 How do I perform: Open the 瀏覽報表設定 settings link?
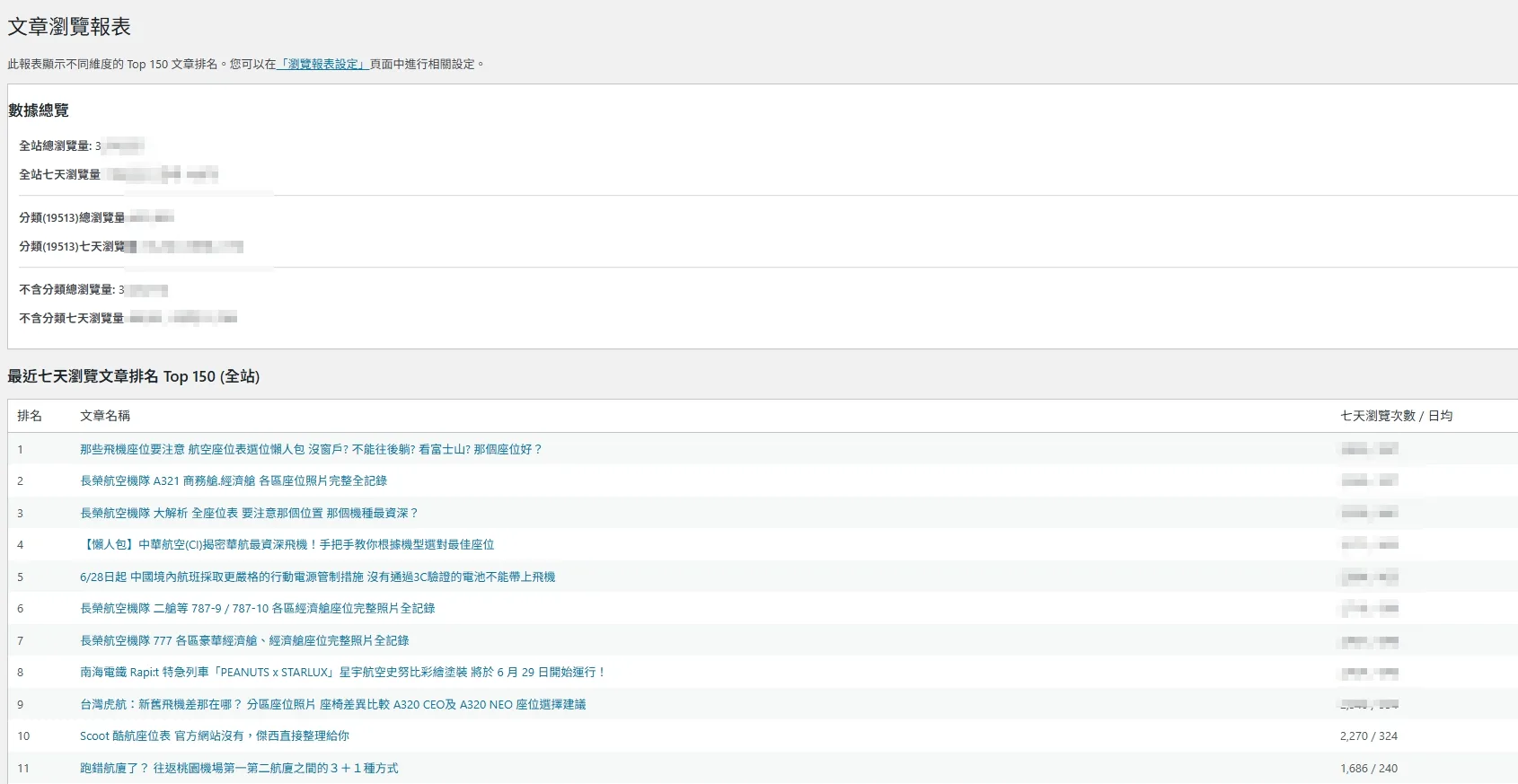pyautogui.click(x=322, y=64)
